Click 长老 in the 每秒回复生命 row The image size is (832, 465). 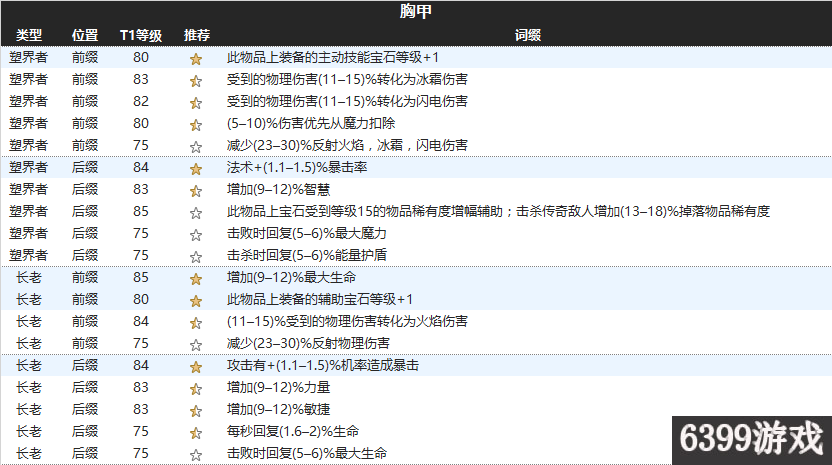click(29, 432)
